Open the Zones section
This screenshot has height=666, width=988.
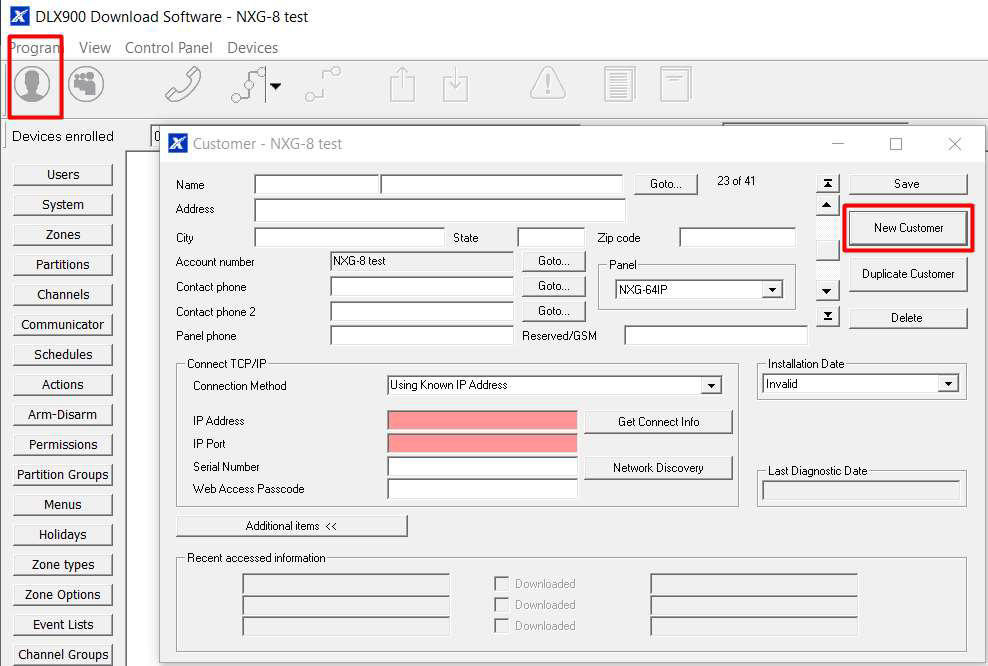click(63, 235)
